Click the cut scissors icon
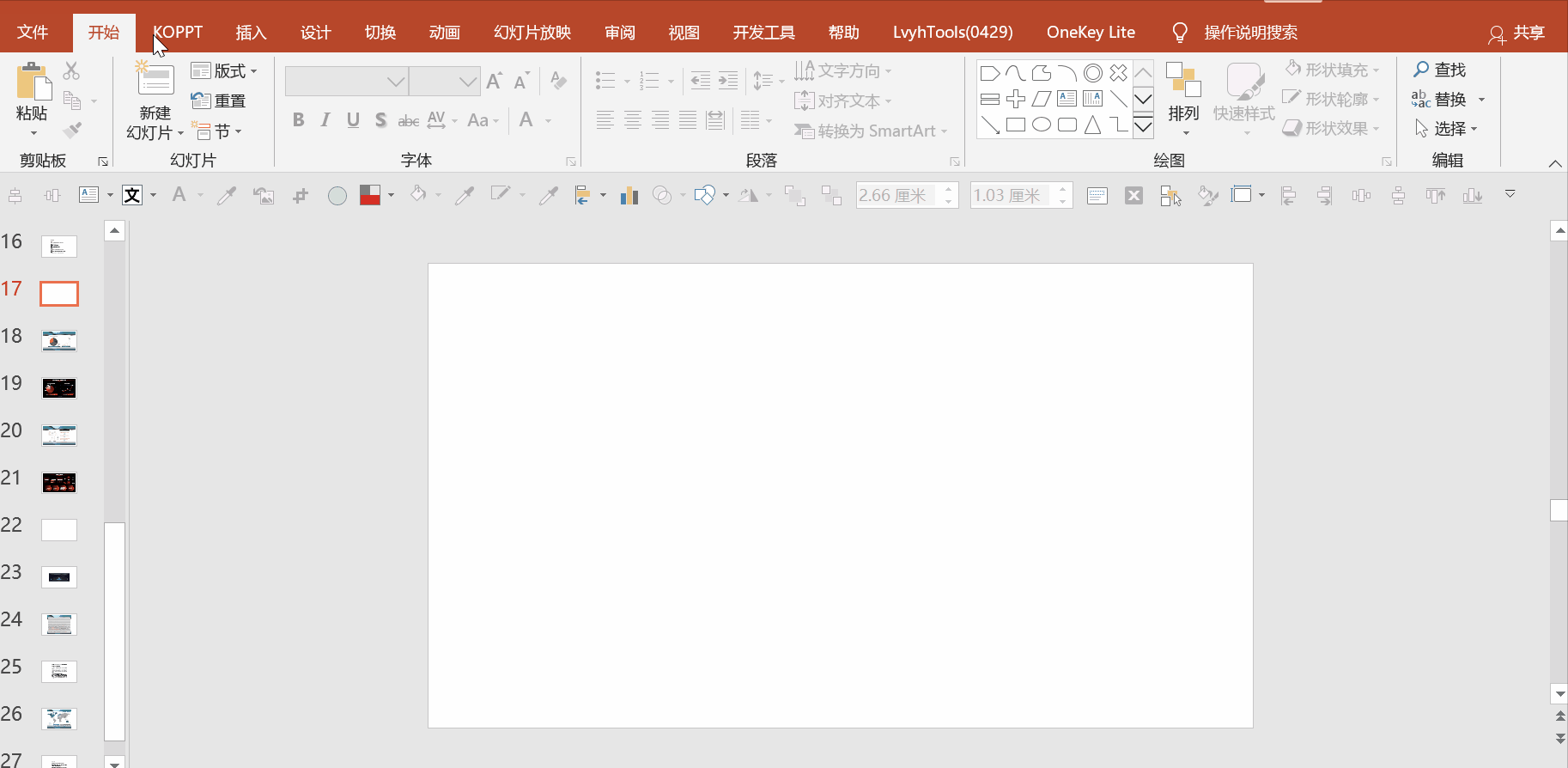Image resolution: width=1568 pixels, height=768 pixels. [x=71, y=70]
